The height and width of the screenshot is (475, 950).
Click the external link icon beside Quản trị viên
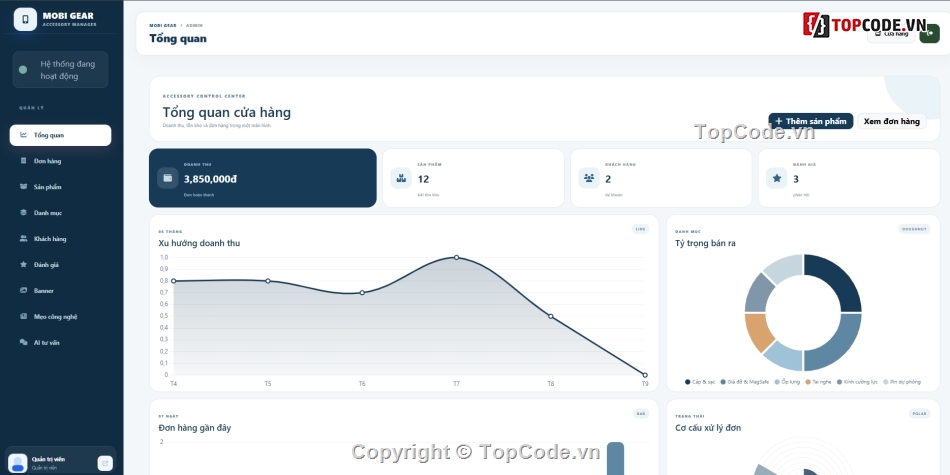105,463
